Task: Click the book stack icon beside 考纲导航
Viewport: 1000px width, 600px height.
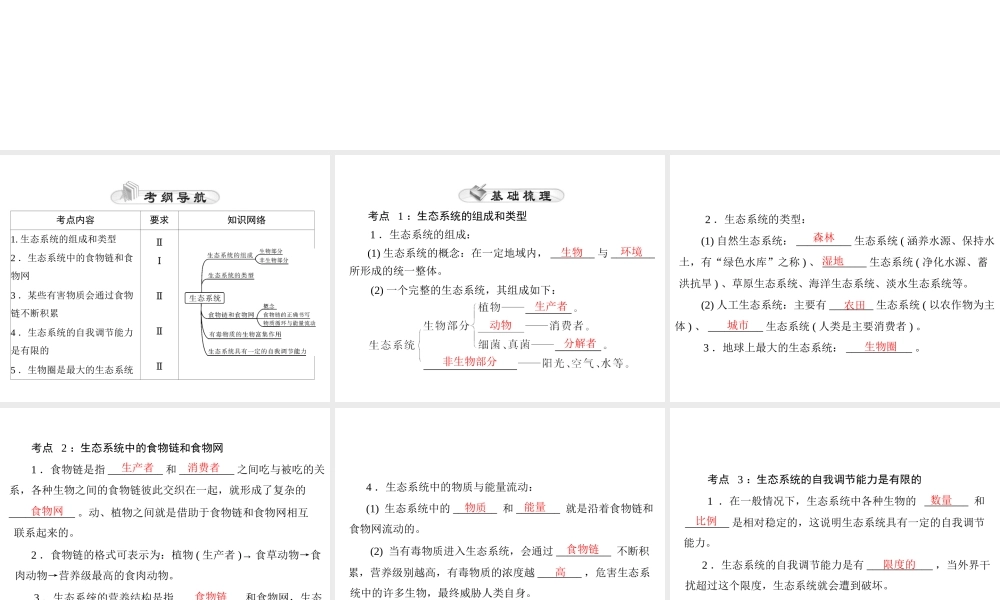Action: coord(129,192)
